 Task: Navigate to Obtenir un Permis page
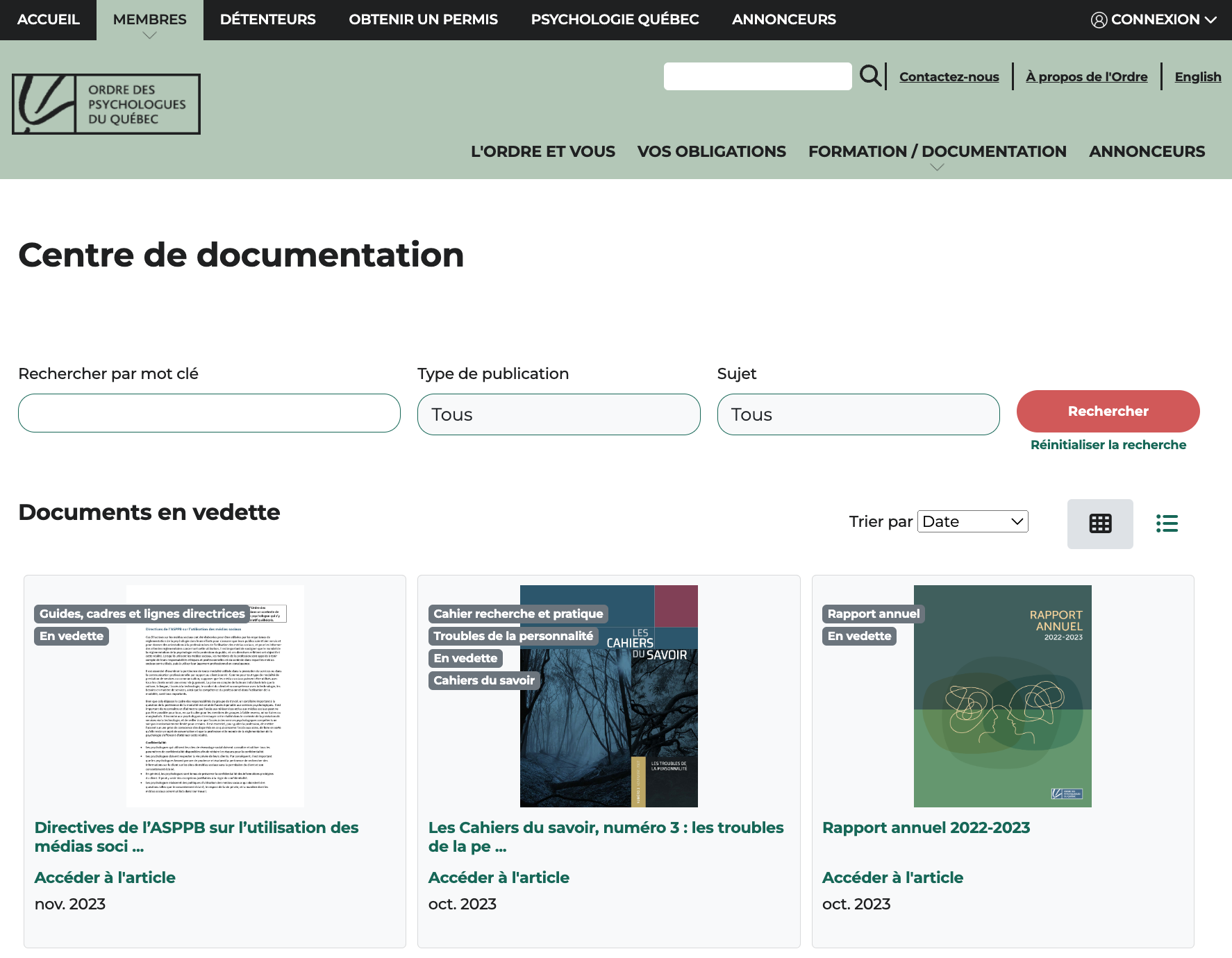tap(423, 19)
